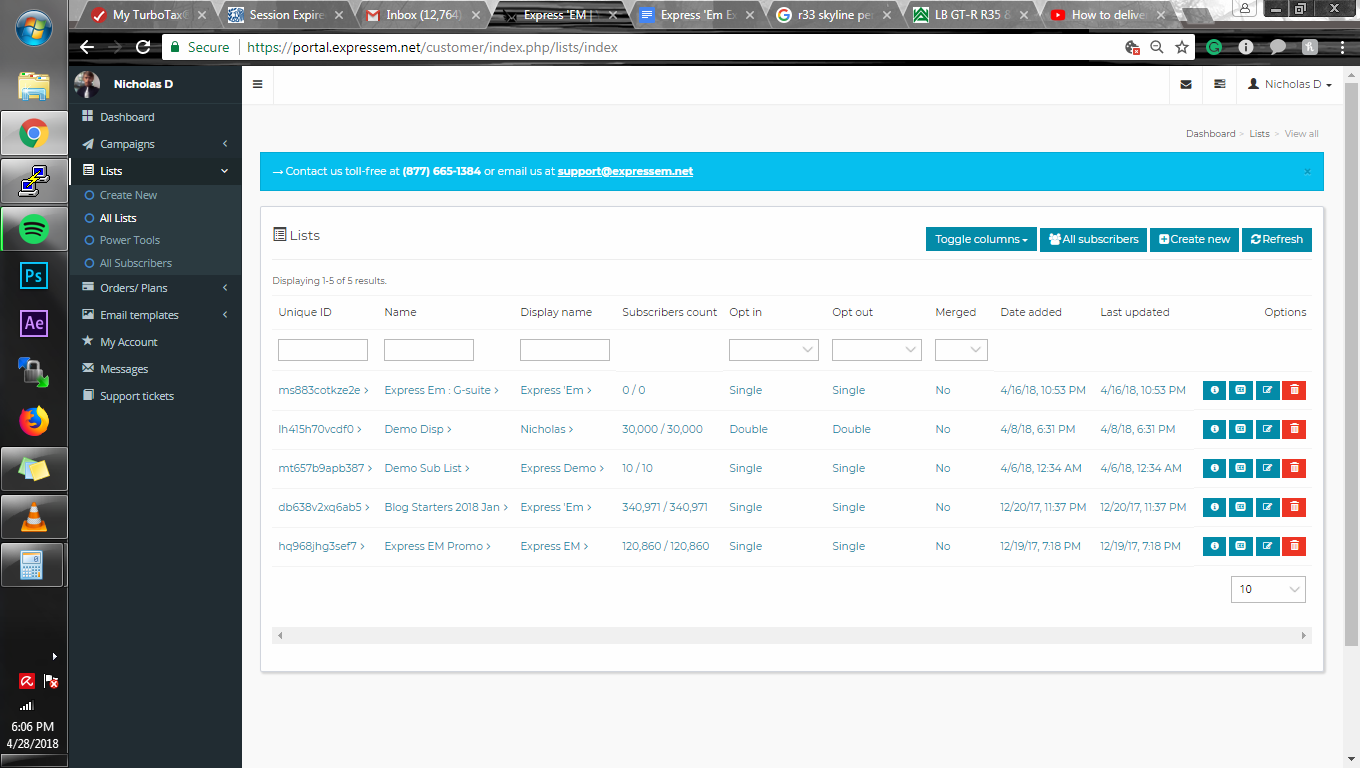Open the Opt in filter dropdown
The image size is (1360, 768).
774,350
